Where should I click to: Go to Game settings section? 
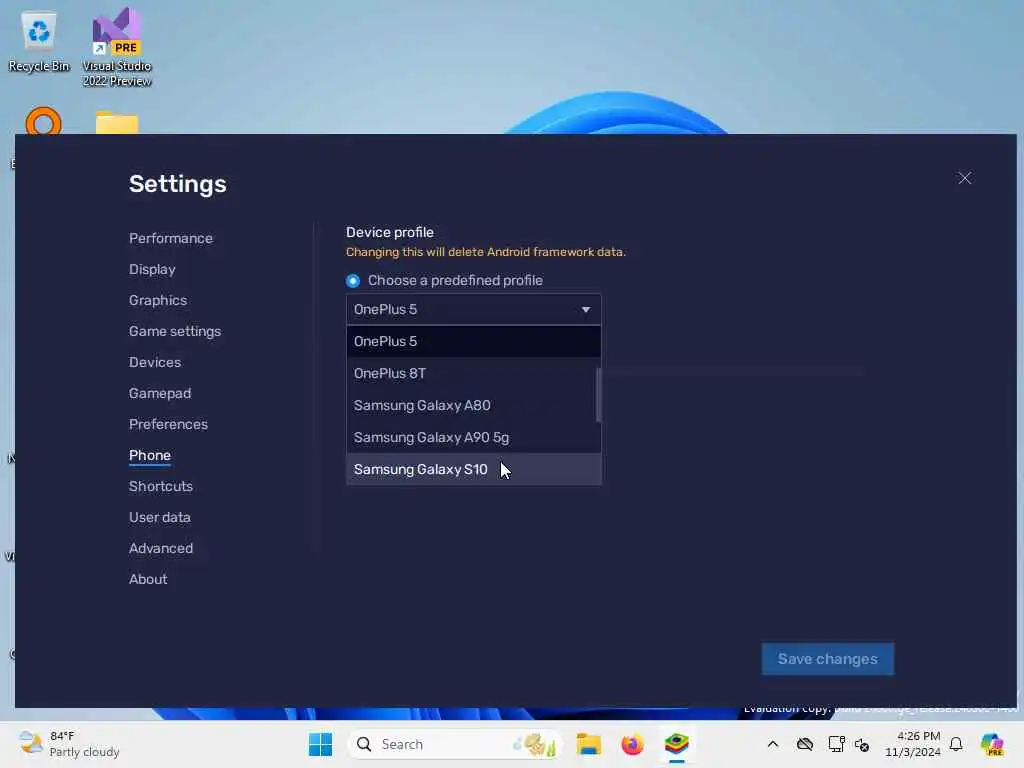[x=175, y=331]
